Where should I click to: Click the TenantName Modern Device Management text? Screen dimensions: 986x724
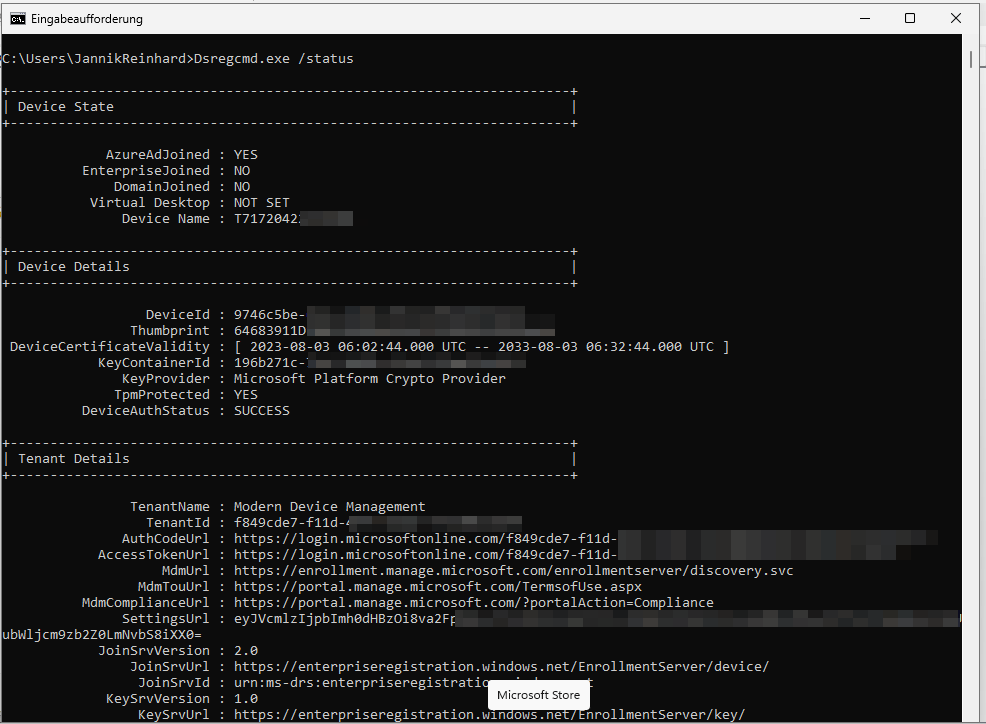point(329,507)
